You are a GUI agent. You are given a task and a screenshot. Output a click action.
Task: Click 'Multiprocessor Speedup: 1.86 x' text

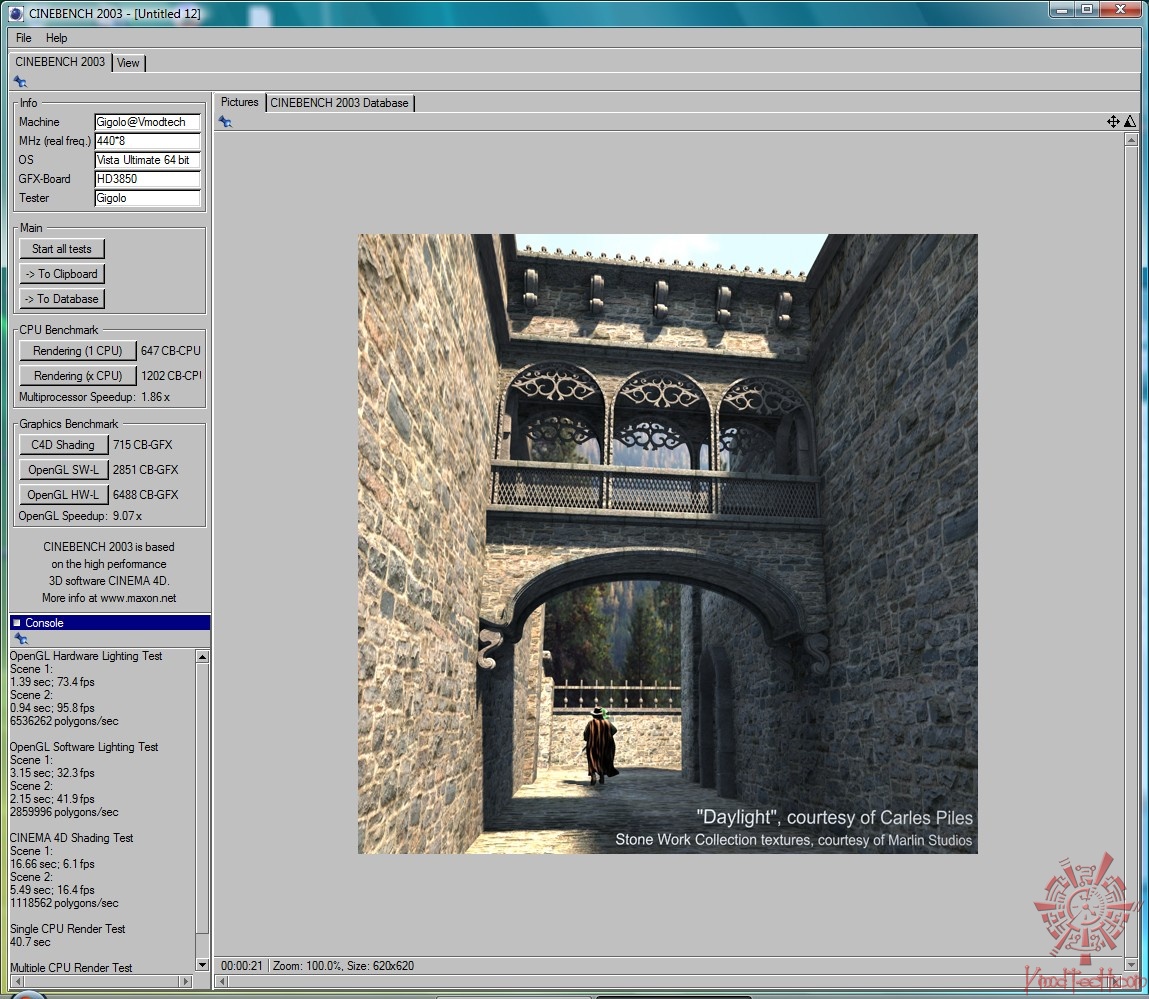point(95,397)
